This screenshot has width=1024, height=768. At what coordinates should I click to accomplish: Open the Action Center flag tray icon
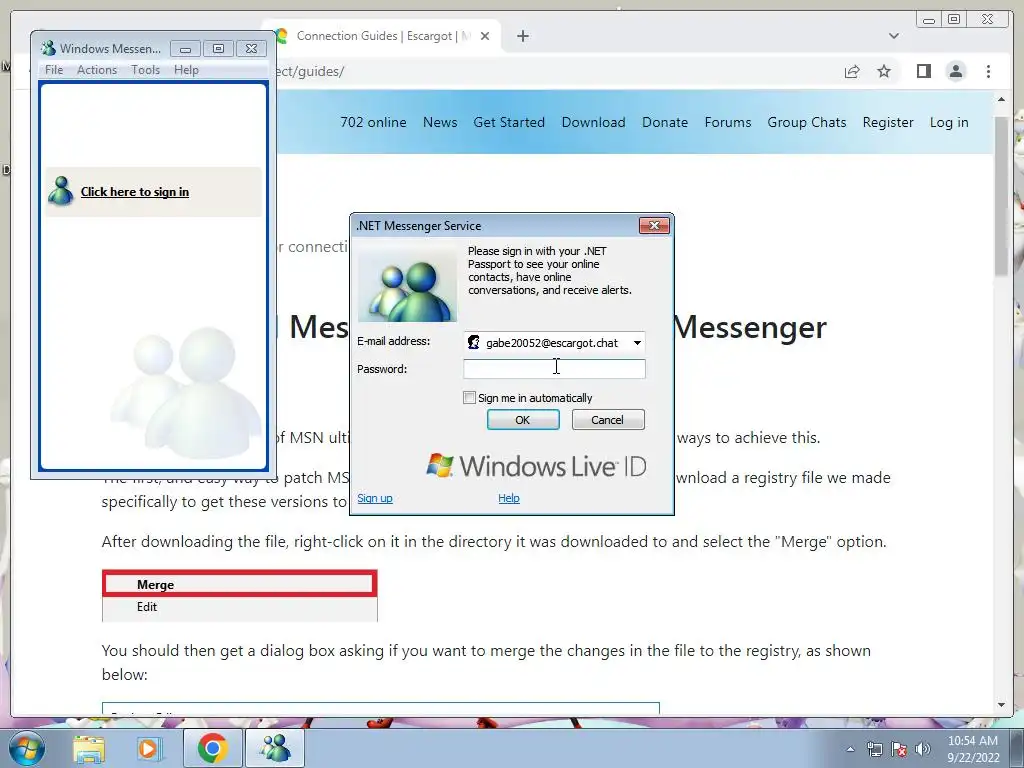[899, 749]
